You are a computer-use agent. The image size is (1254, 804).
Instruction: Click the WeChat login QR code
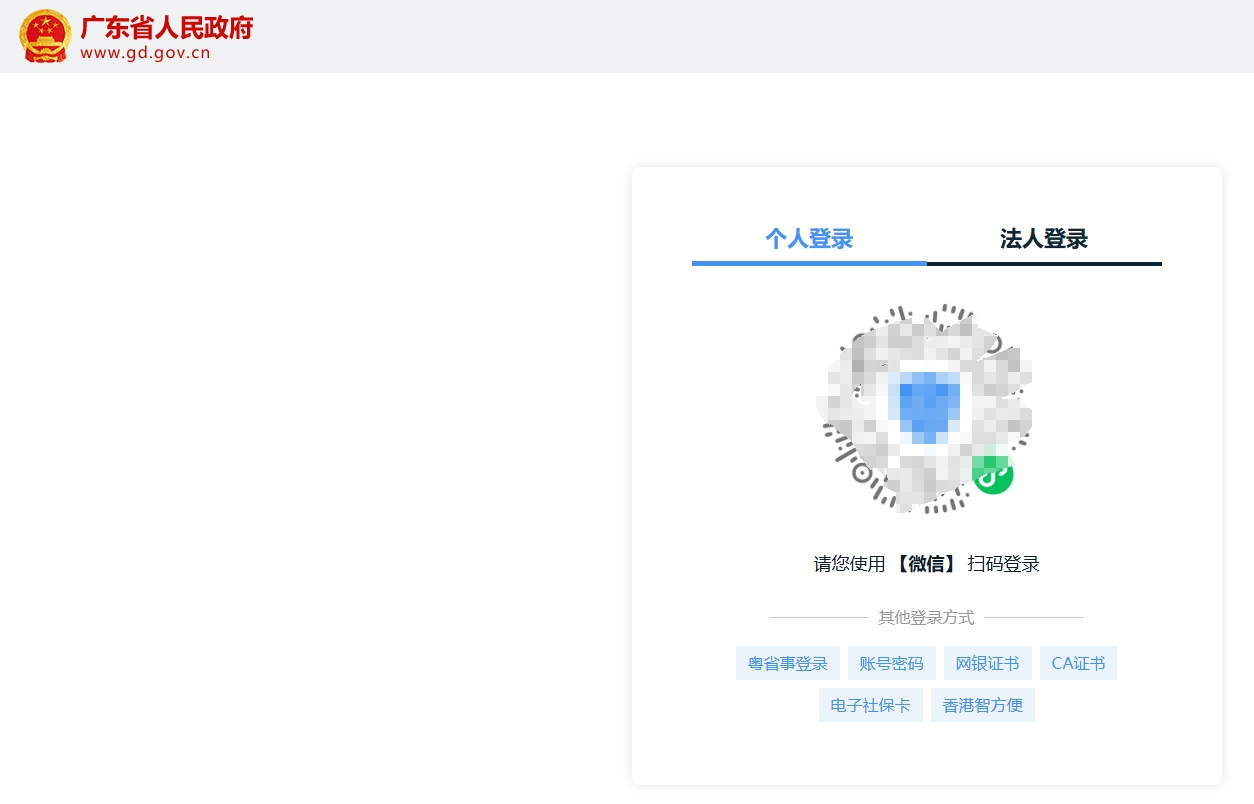pyautogui.click(x=925, y=408)
